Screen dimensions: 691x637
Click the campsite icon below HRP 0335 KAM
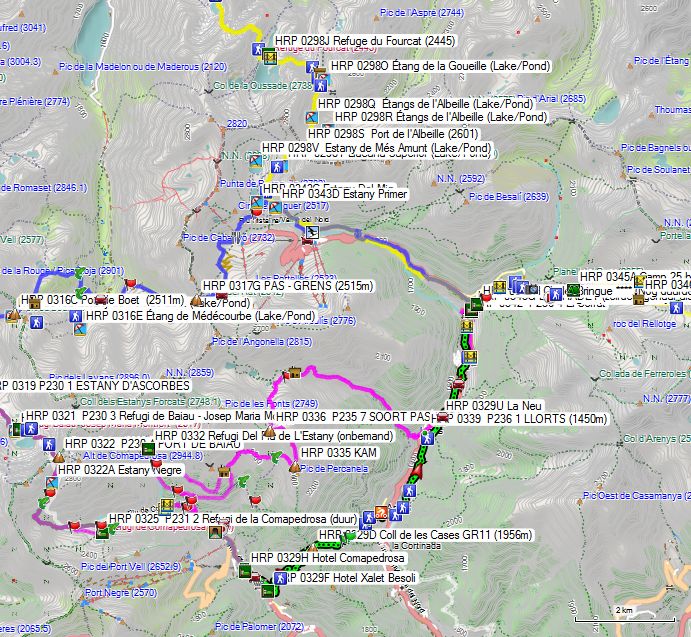click(294, 466)
